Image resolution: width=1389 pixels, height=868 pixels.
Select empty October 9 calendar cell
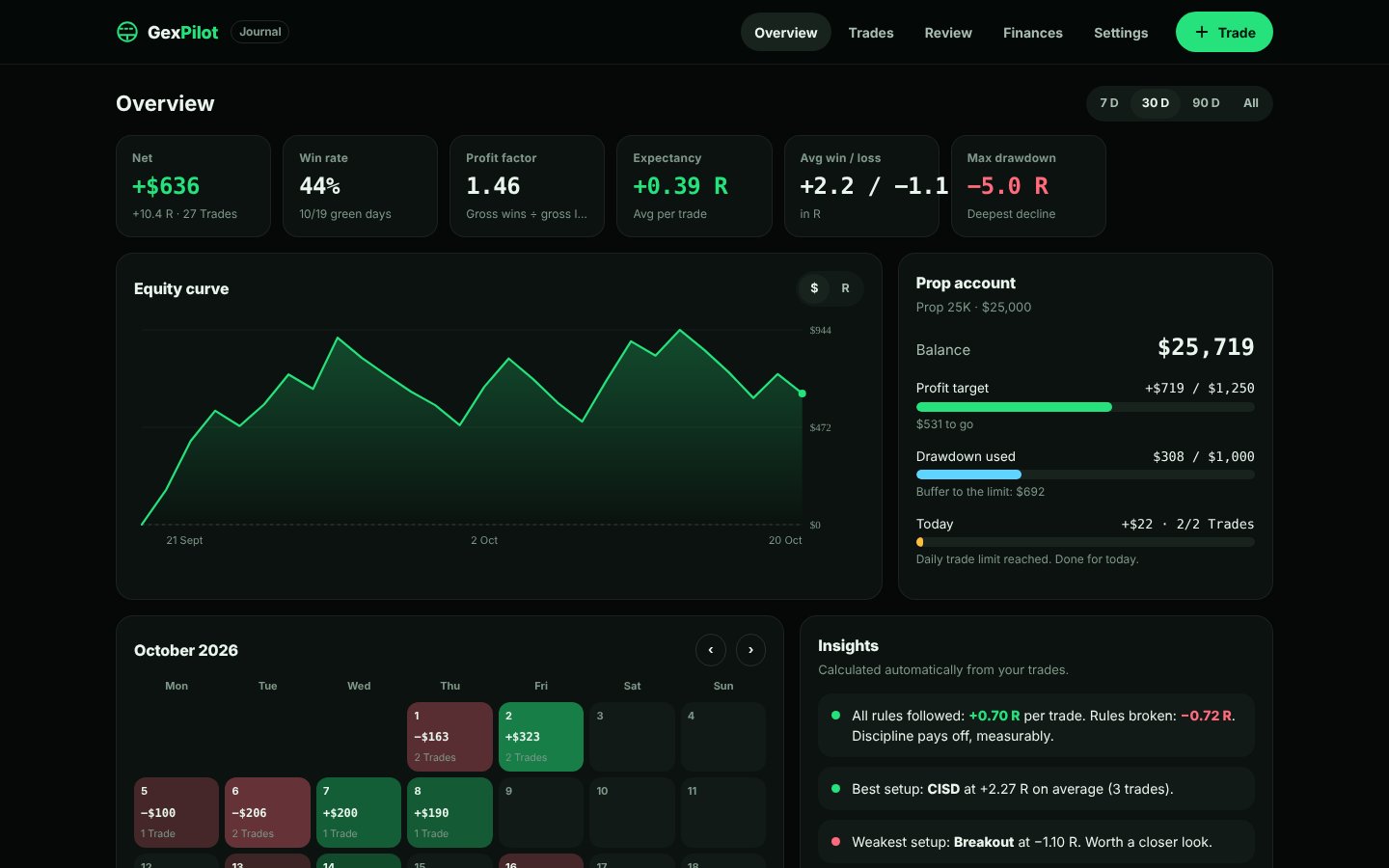tap(541, 812)
